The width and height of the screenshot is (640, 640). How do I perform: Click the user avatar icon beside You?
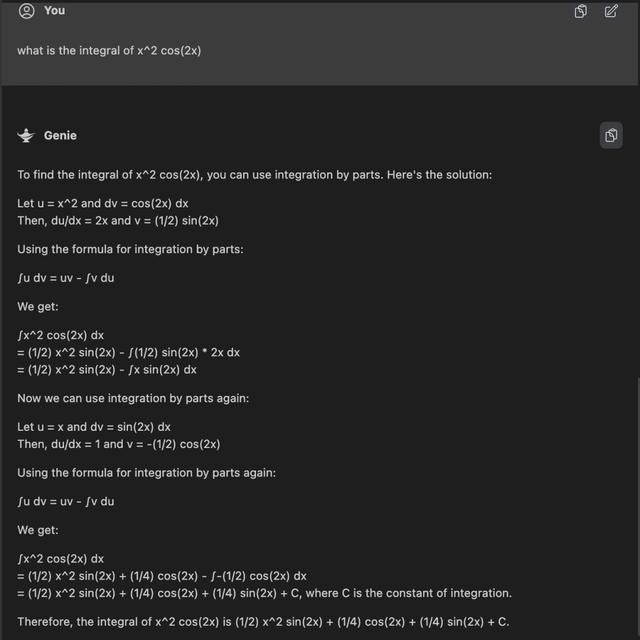pyautogui.click(x=26, y=10)
